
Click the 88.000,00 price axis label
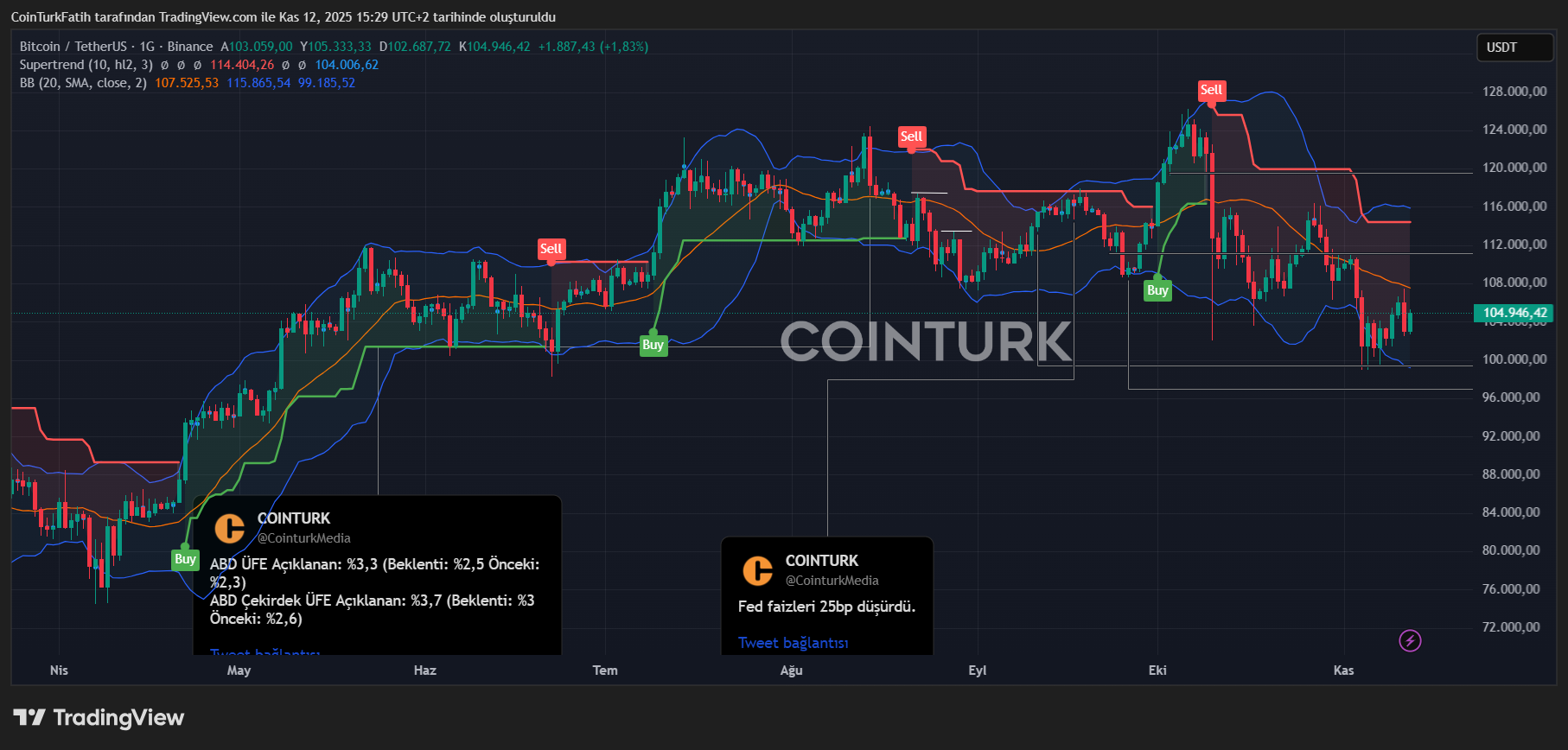tap(1511, 474)
